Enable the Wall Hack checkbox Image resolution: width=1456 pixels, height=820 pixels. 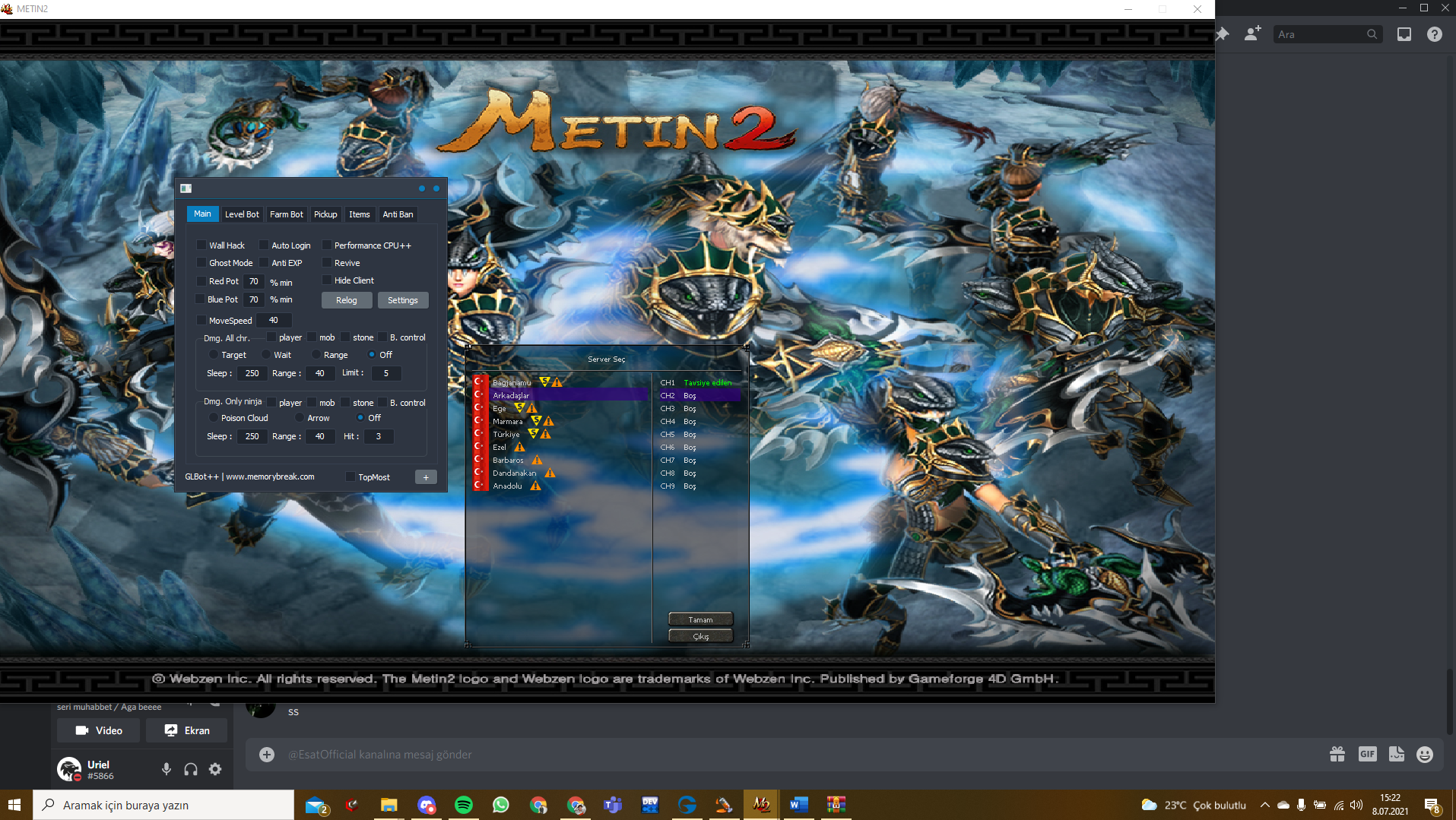click(201, 245)
